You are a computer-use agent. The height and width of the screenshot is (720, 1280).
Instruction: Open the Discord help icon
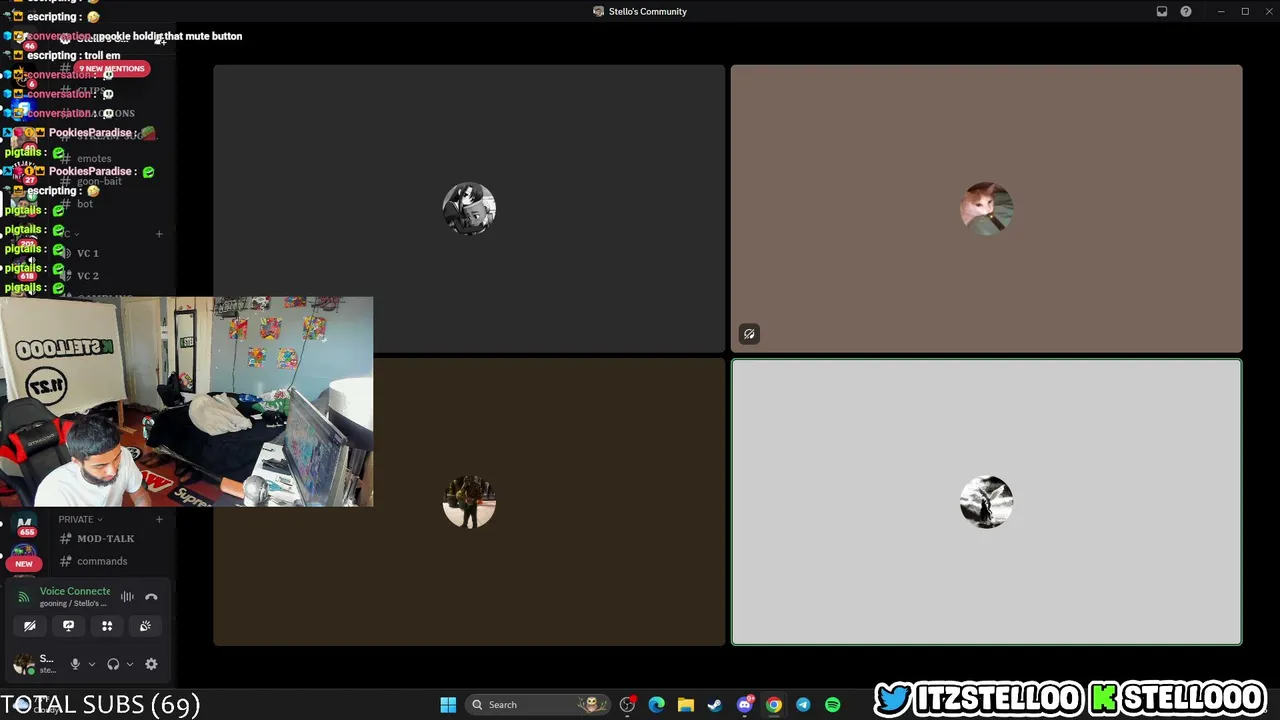tap(1186, 12)
